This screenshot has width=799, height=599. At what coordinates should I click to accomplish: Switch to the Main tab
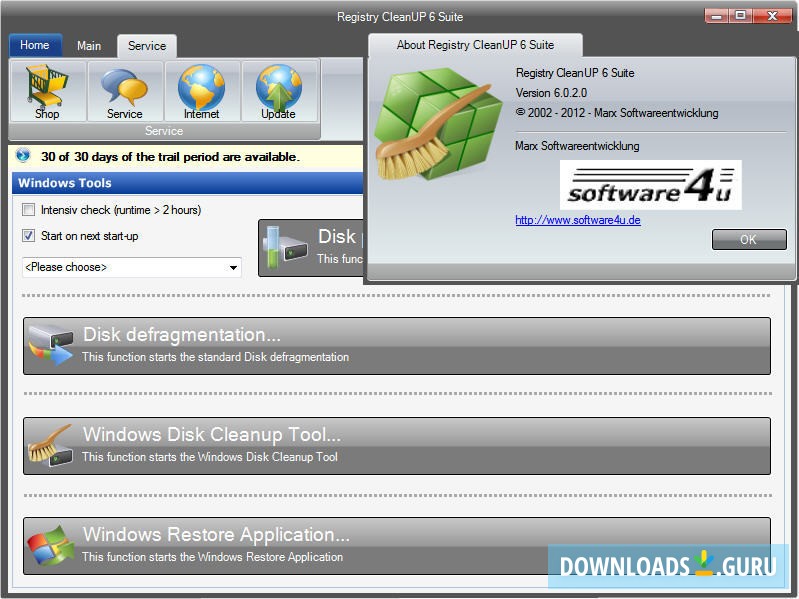pyautogui.click(x=89, y=46)
